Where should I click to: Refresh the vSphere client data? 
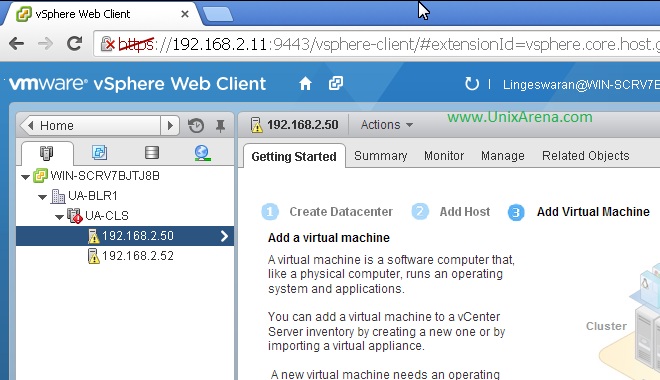(x=472, y=84)
